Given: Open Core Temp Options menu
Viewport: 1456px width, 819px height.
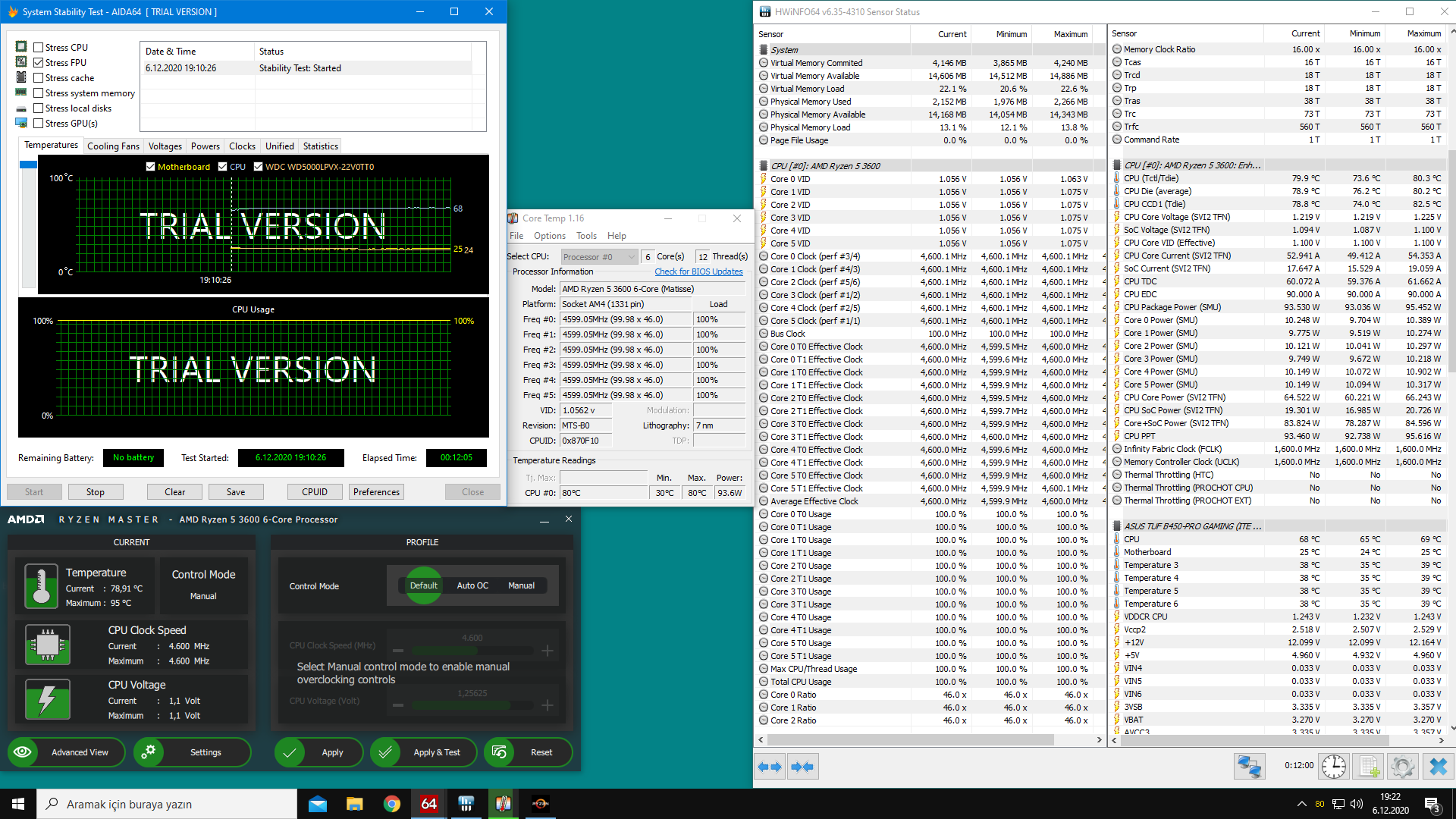Looking at the screenshot, I should coord(550,236).
